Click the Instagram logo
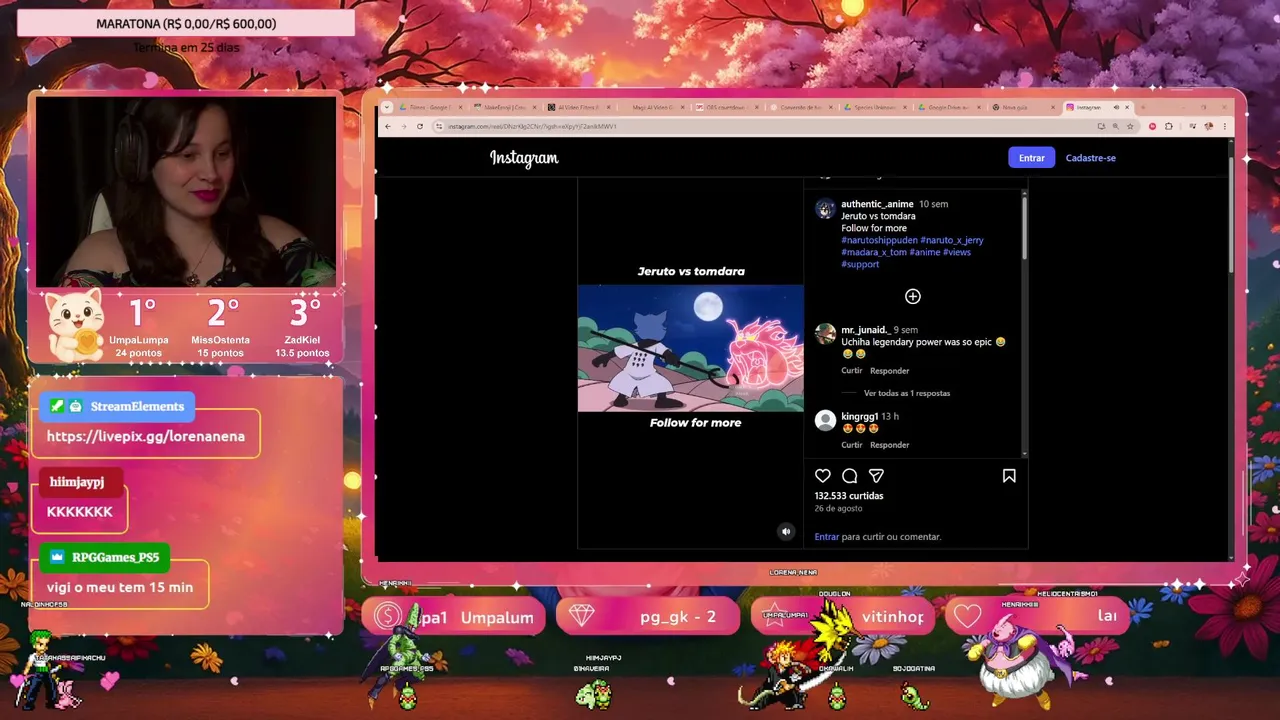Screen dimensions: 1280x720 tap(524, 158)
